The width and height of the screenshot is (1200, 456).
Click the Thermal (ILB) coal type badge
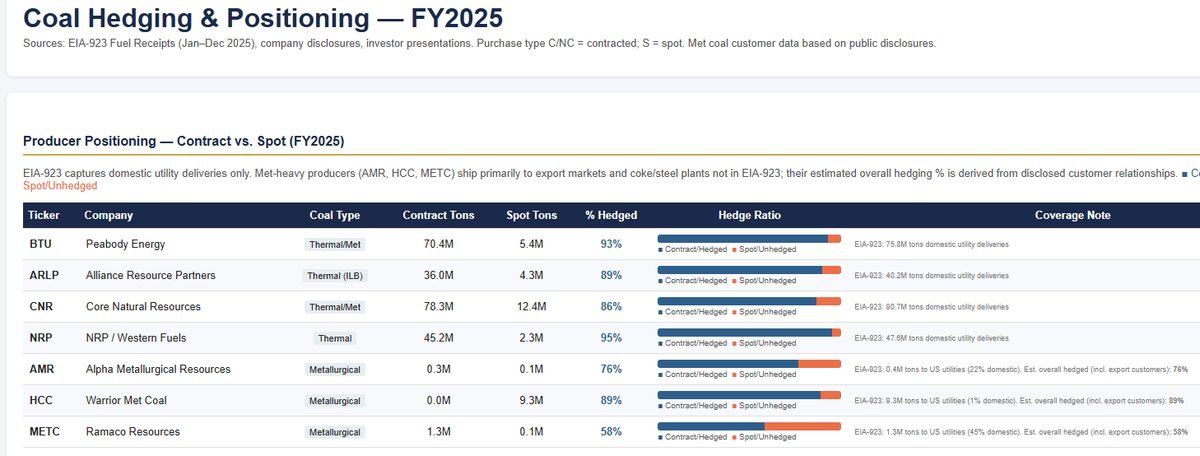pyautogui.click(x=335, y=276)
